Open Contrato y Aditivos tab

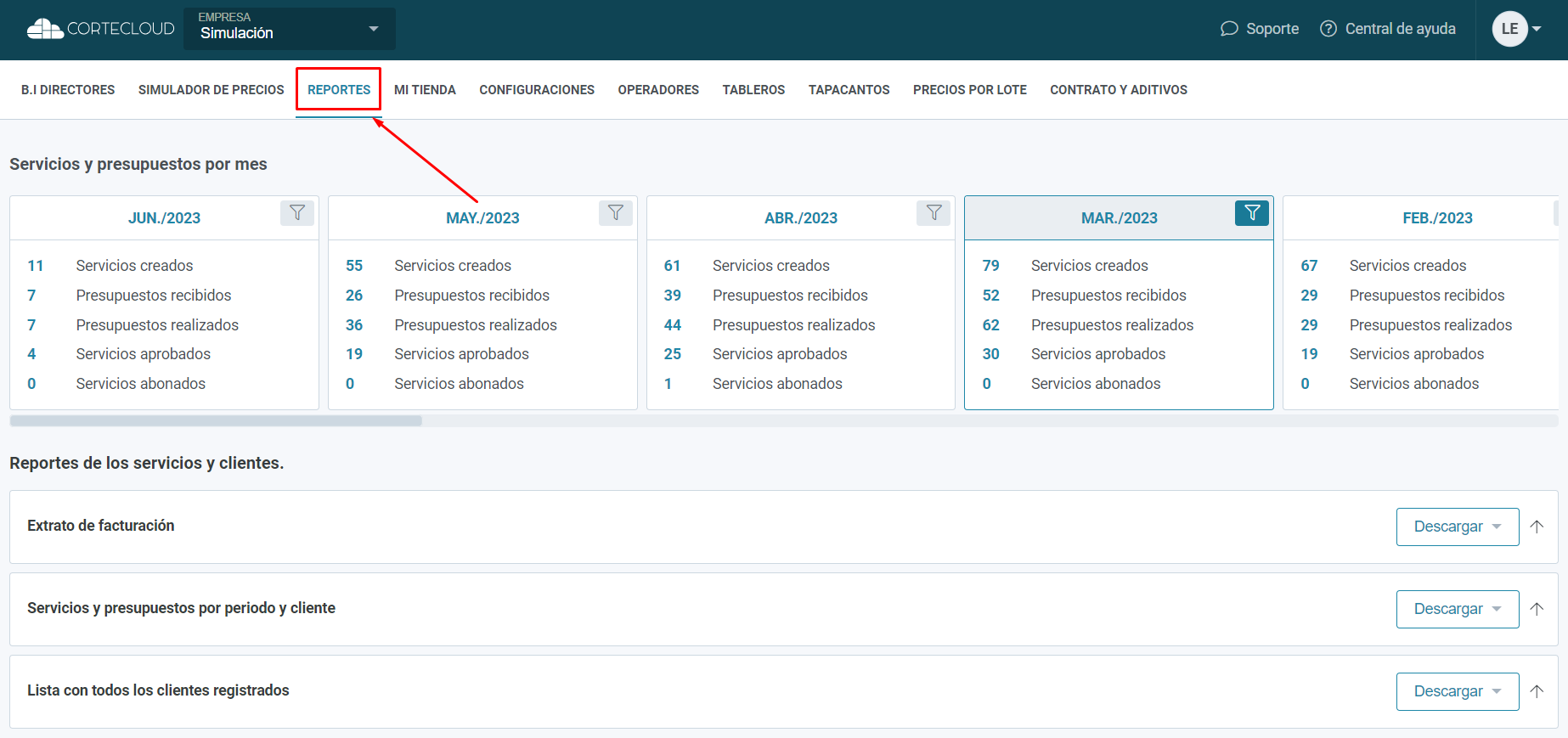pos(1119,90)
